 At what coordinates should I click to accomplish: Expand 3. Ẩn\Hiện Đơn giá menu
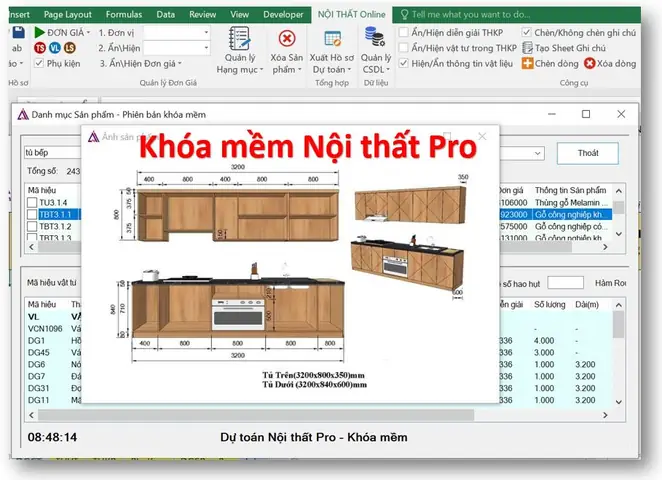click(x=141, y=64)
